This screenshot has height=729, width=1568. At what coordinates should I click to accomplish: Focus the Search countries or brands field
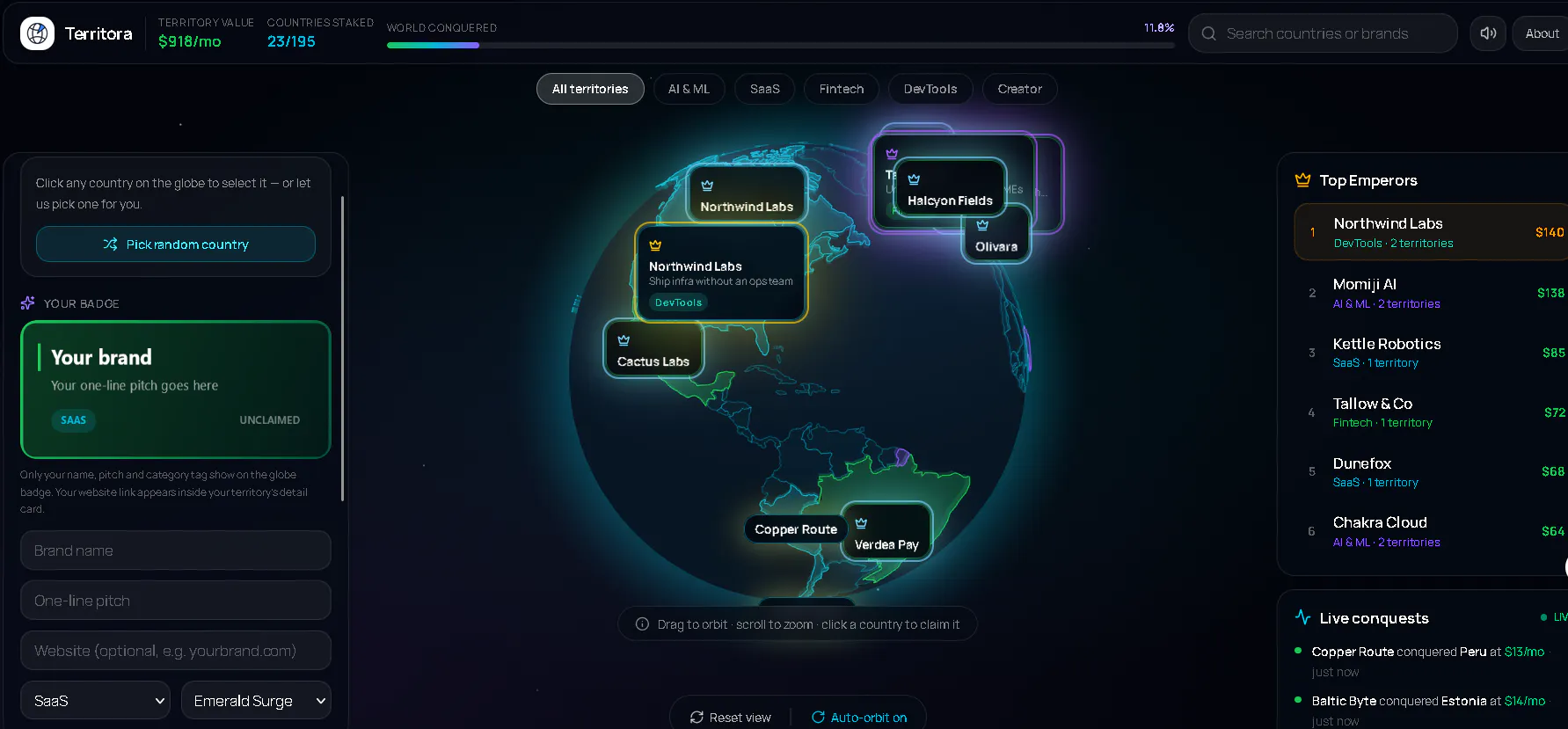(x=1323, y=33)
